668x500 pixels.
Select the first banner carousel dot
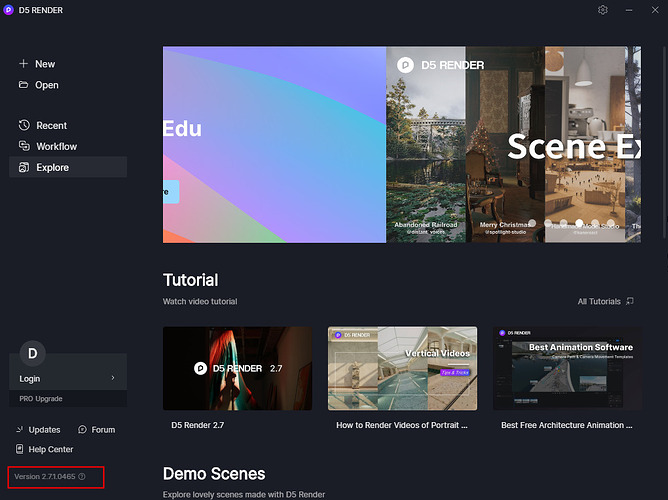click(532, 223)
